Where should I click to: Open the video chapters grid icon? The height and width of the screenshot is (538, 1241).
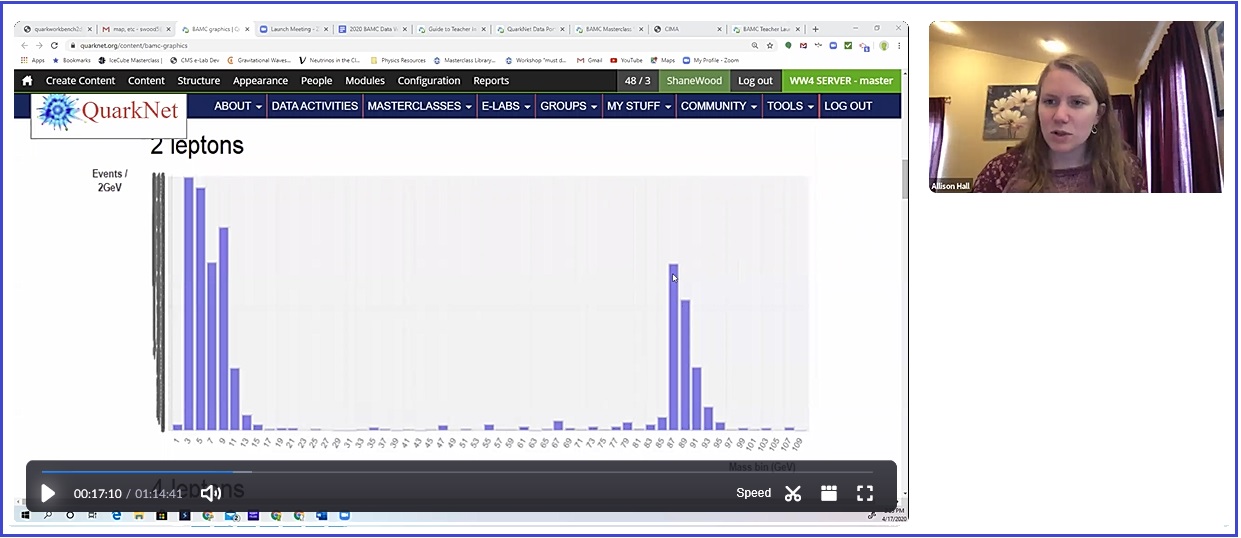(x=829, y=493)
